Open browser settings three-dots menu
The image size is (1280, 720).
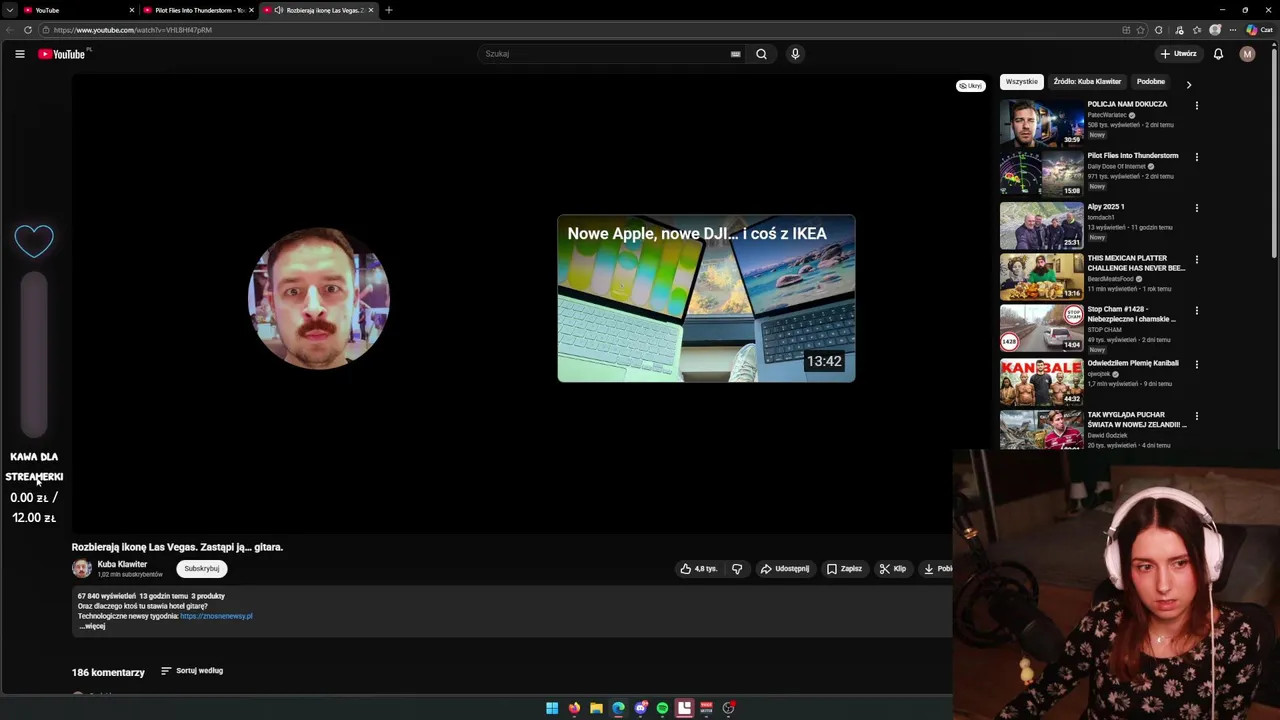[x=1233, y=30]
